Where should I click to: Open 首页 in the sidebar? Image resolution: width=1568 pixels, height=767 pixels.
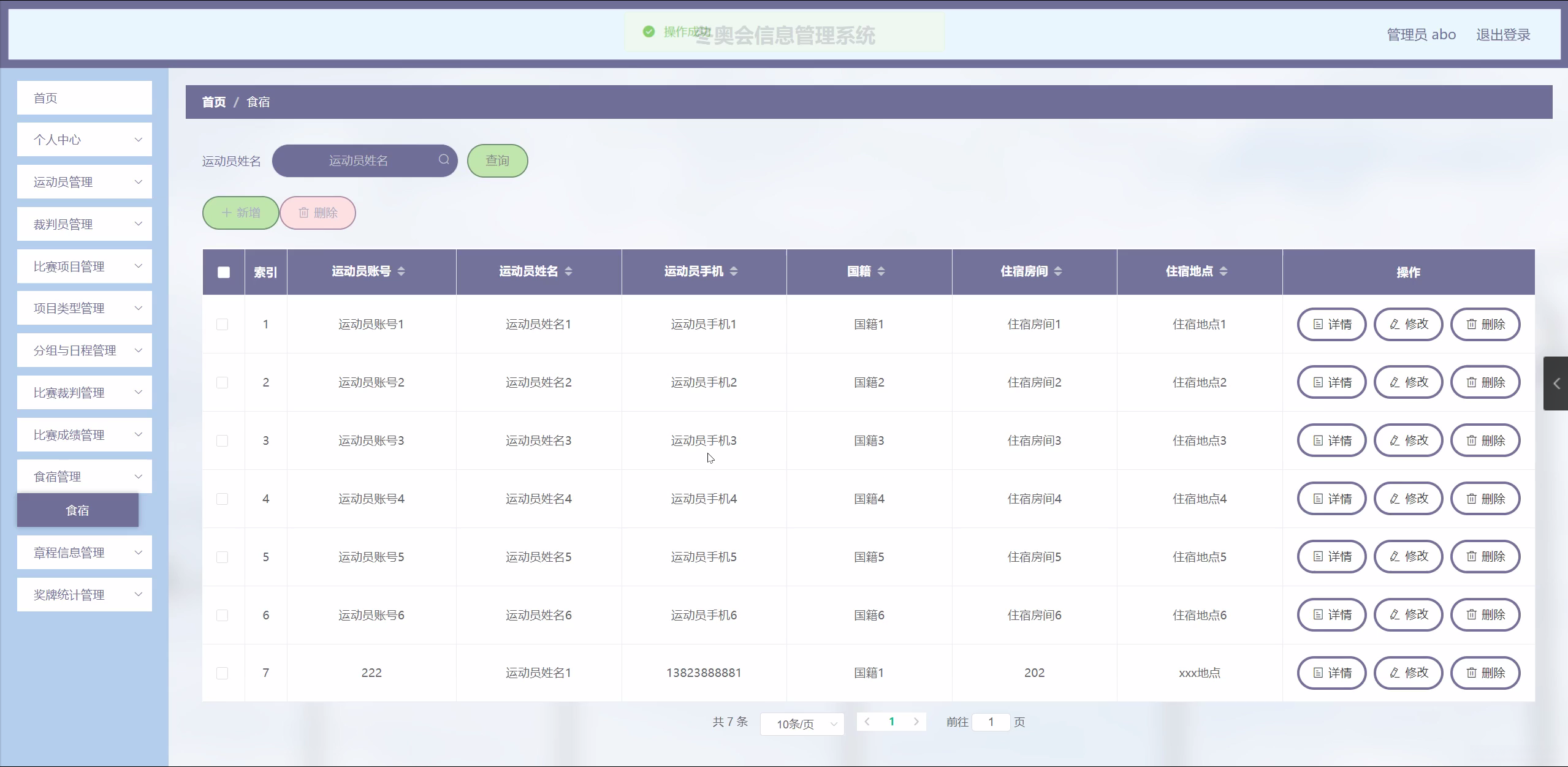(85, 98)
